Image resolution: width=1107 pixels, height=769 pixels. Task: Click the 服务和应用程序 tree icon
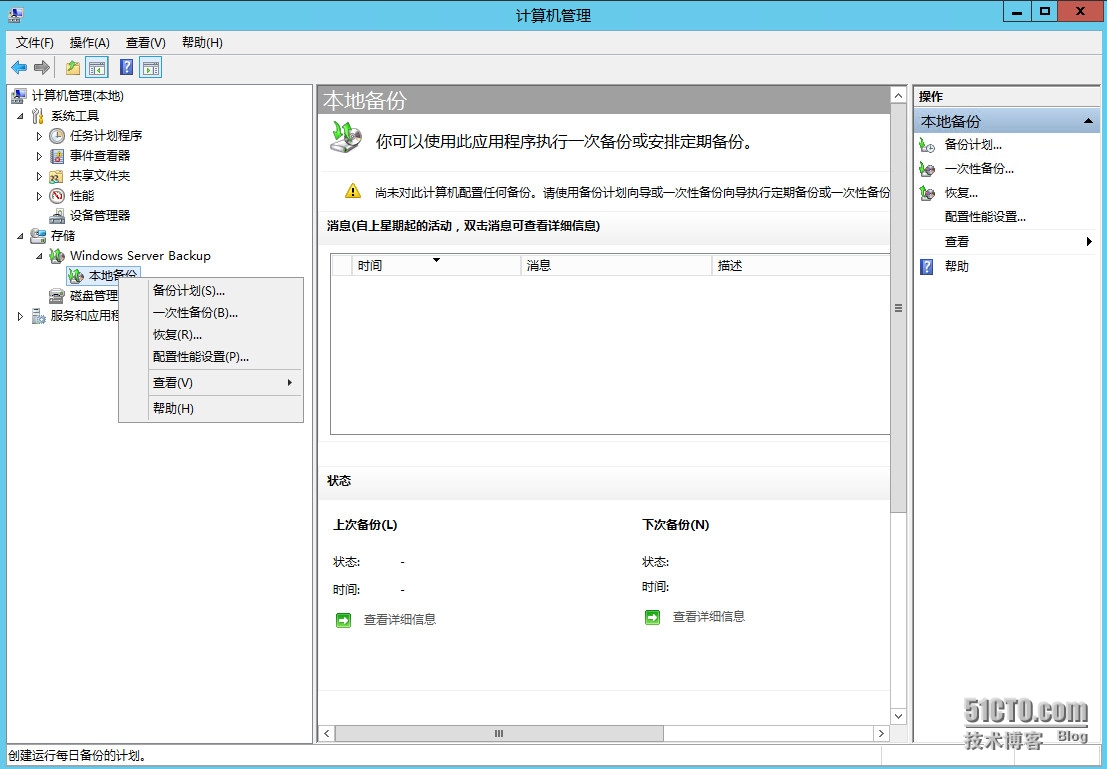[x=38, y=316]
